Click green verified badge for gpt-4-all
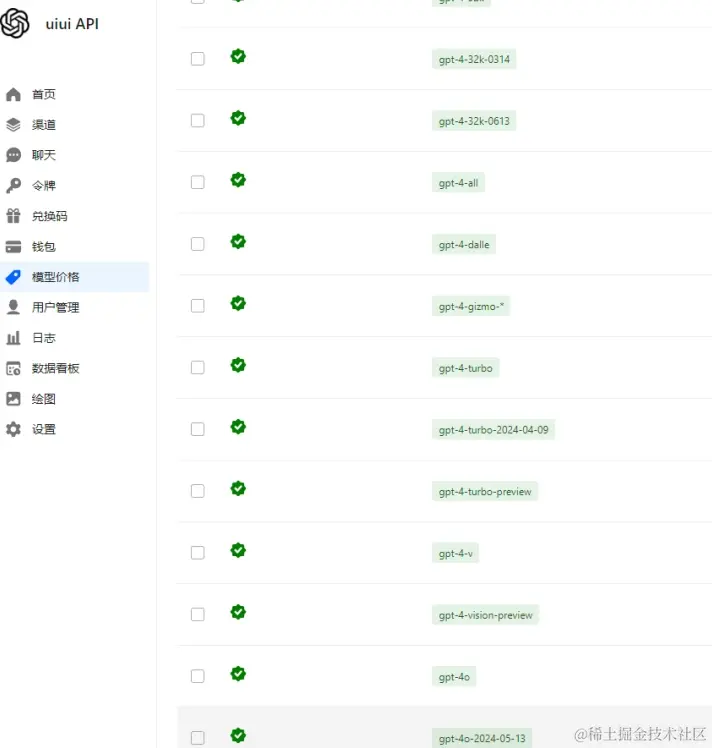This screenshot has width=712, height=748. 238,180
